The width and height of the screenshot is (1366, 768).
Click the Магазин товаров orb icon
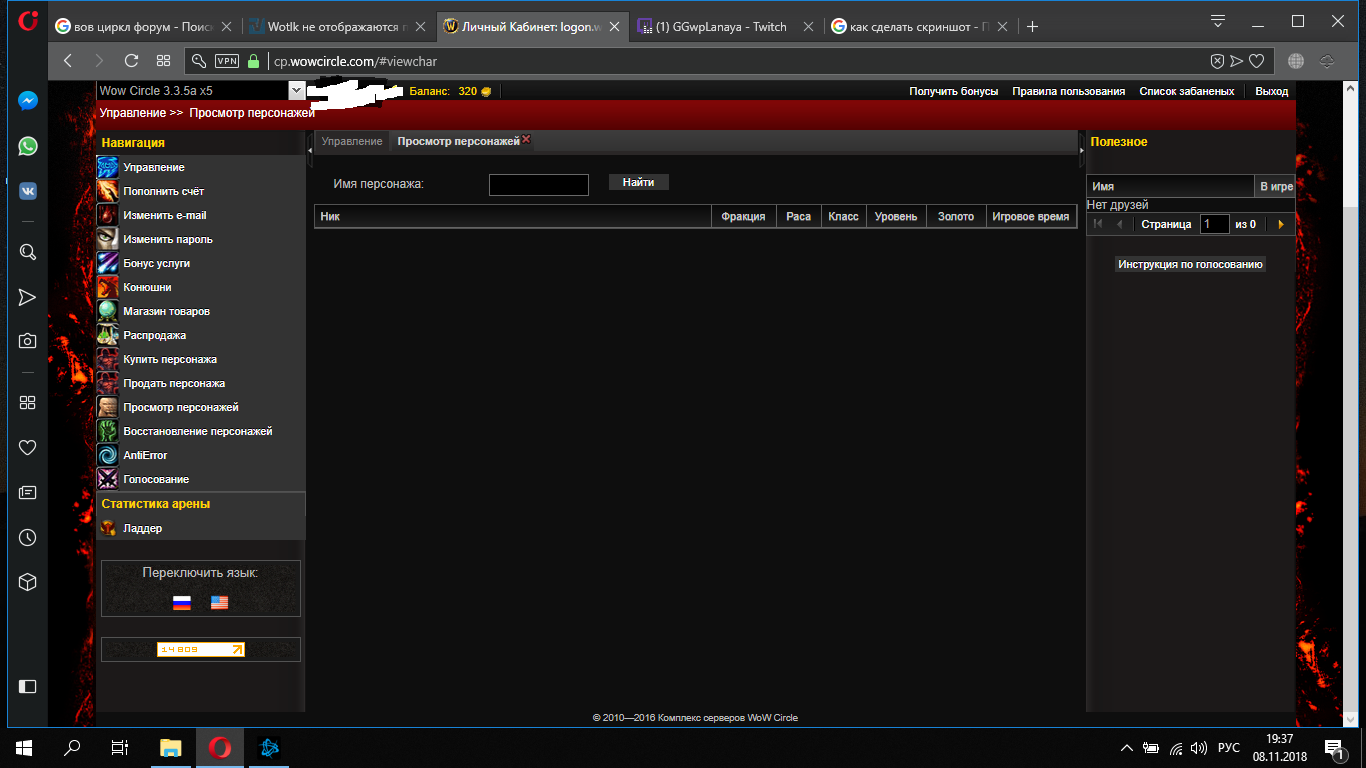click(x=108, y=311)
